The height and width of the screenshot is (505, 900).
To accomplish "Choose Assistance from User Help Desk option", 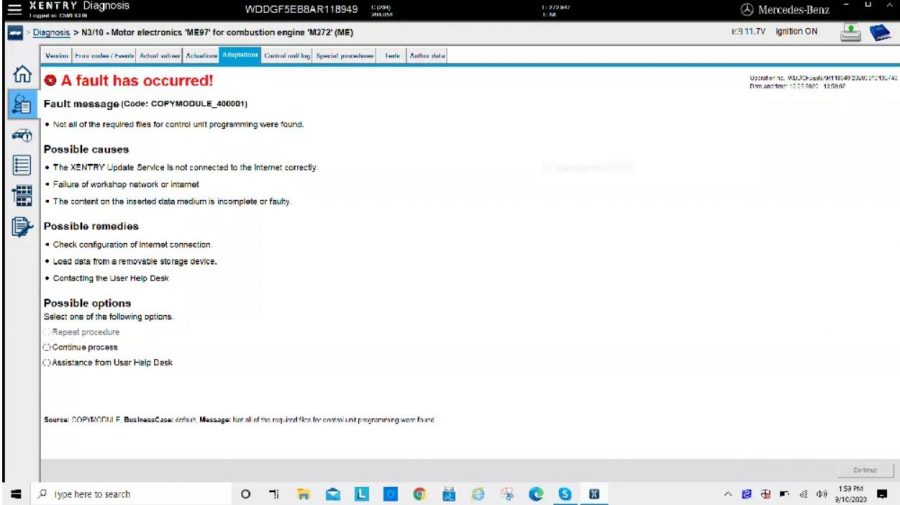I will [x=47, y=362].
